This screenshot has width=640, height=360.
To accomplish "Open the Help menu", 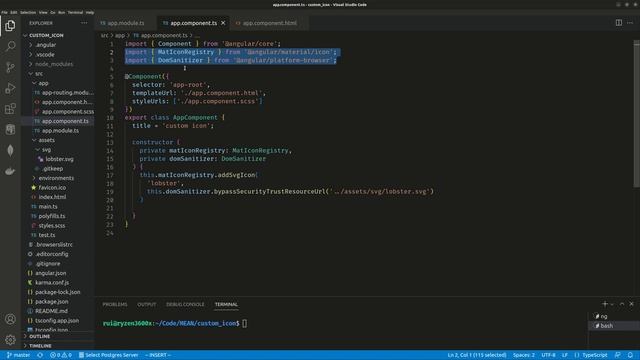I will 90,13.
